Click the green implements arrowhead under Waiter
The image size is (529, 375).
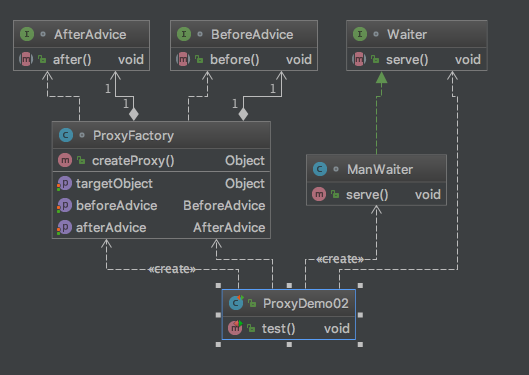(x=382, y=77)
